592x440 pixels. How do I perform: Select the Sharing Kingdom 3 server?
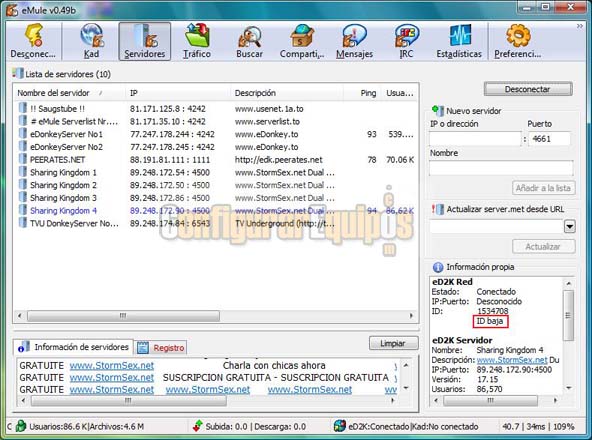point(216,198)
